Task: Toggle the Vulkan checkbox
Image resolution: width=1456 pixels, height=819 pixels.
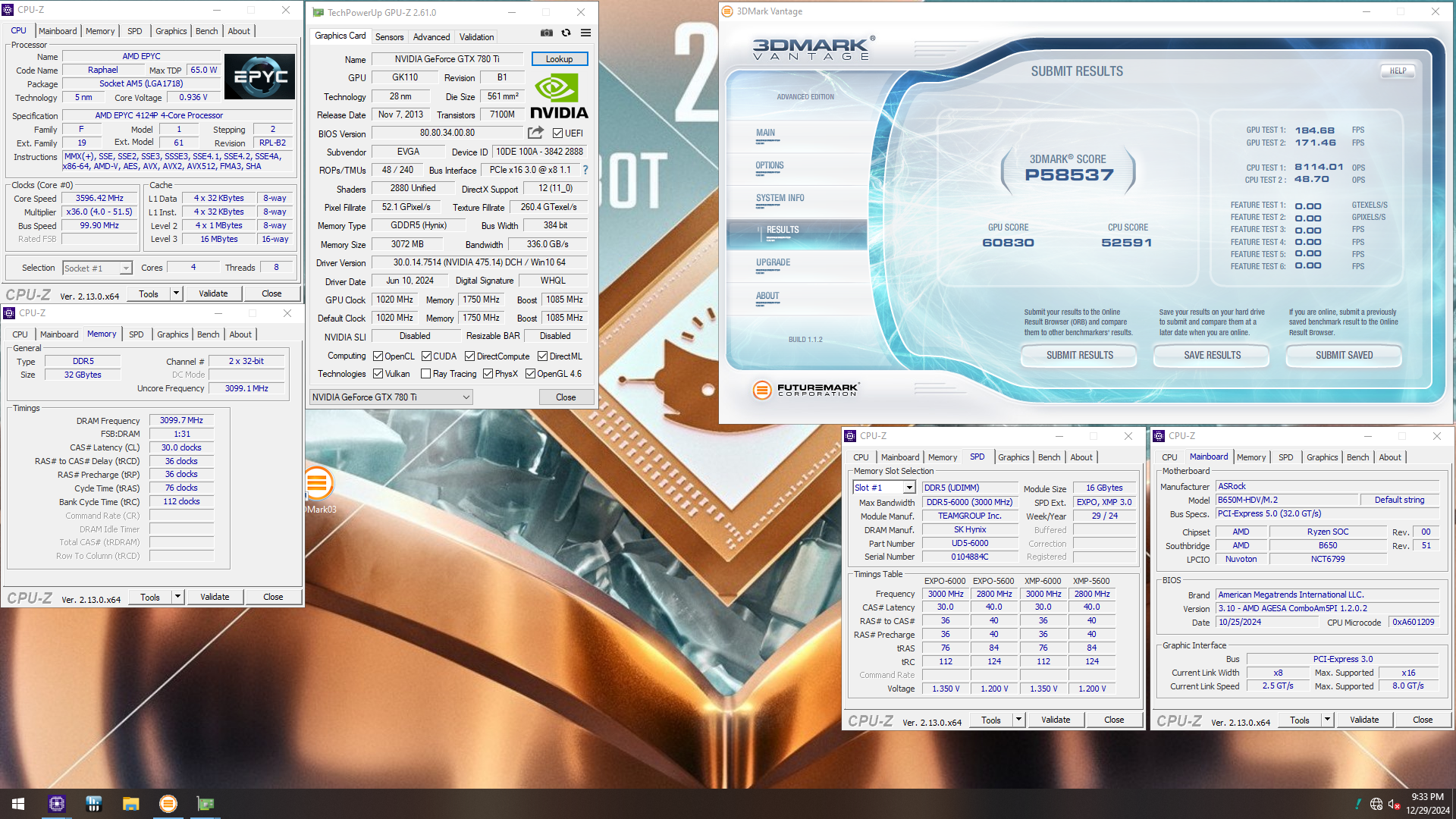Action: point(378,374)
